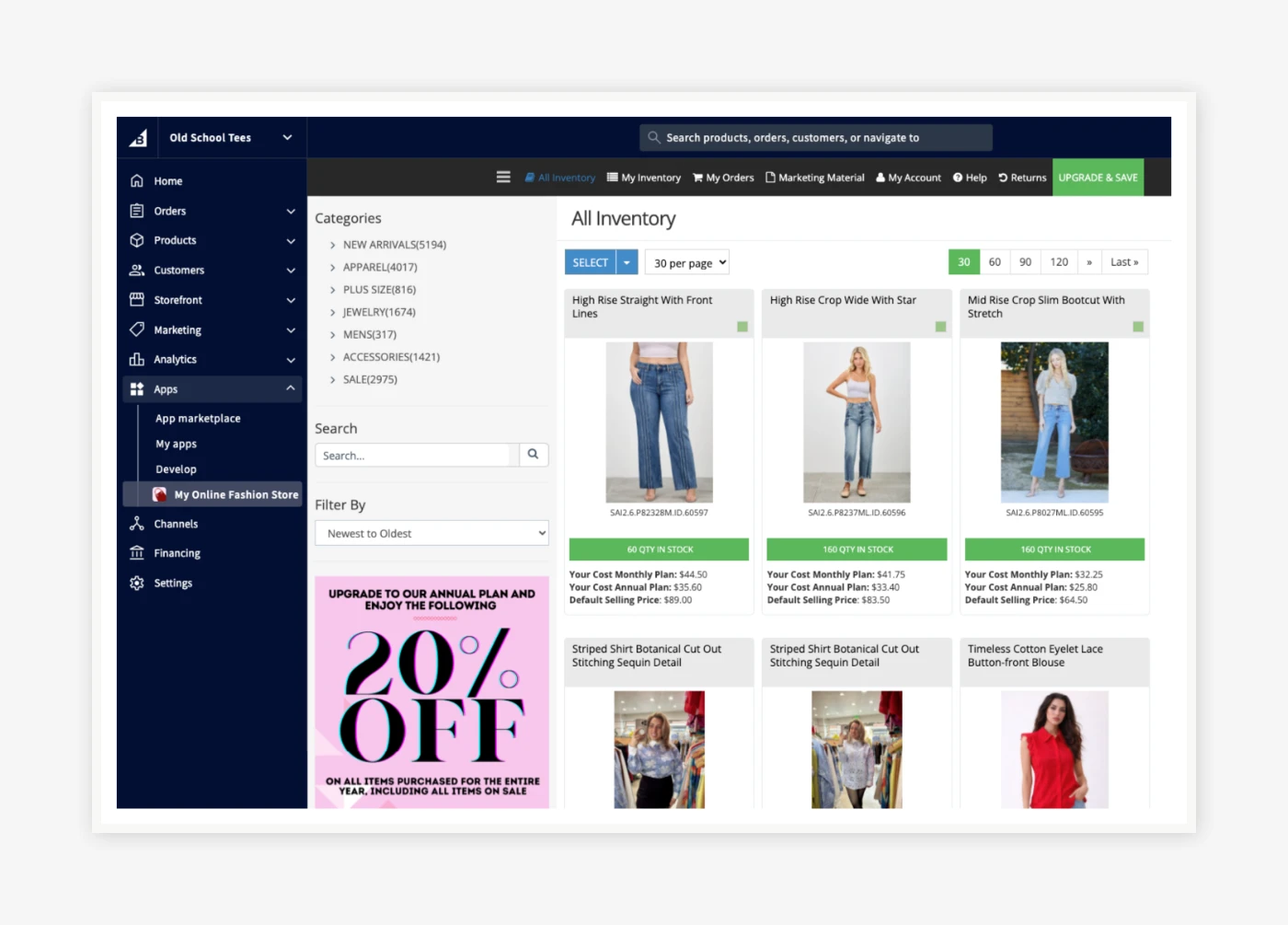
Task: Click the inventory search magnifier button
Action: [534, 455]
